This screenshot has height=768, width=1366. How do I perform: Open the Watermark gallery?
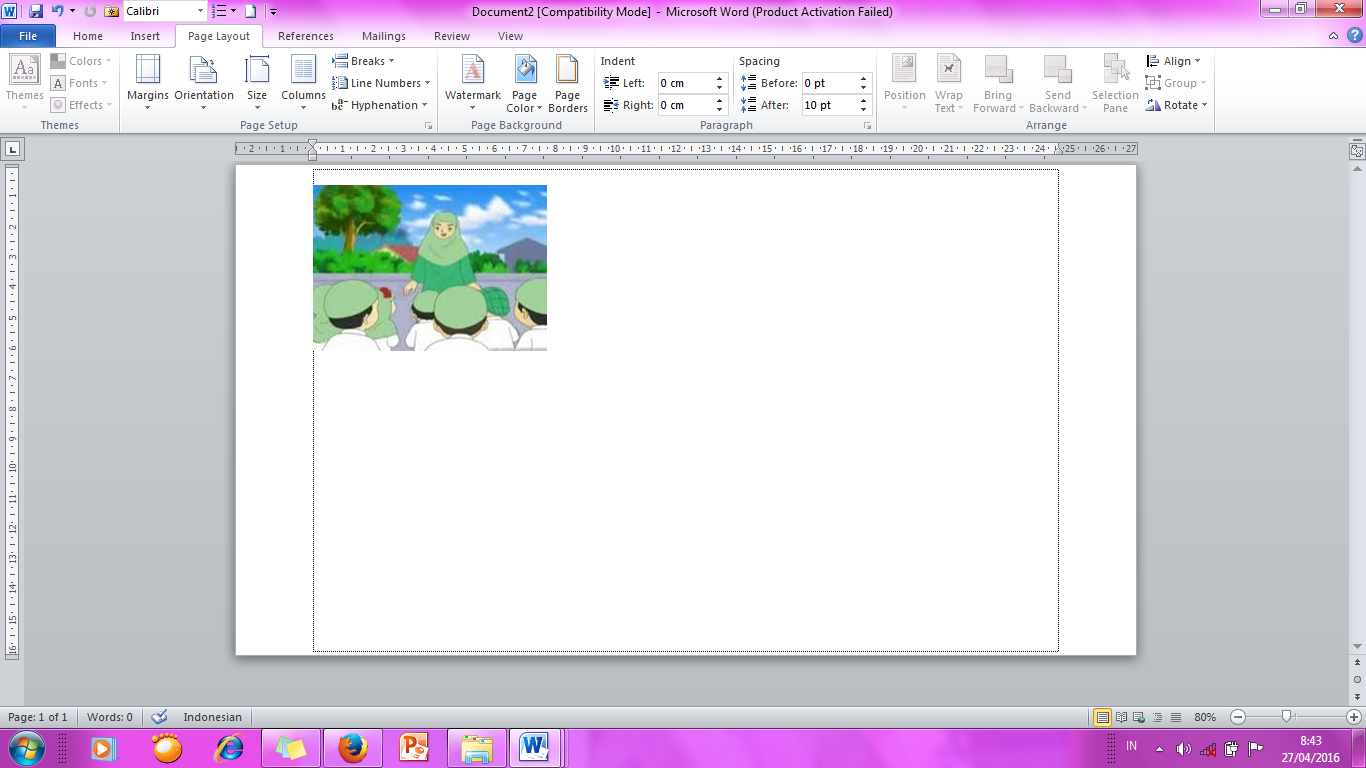point(472,82)
